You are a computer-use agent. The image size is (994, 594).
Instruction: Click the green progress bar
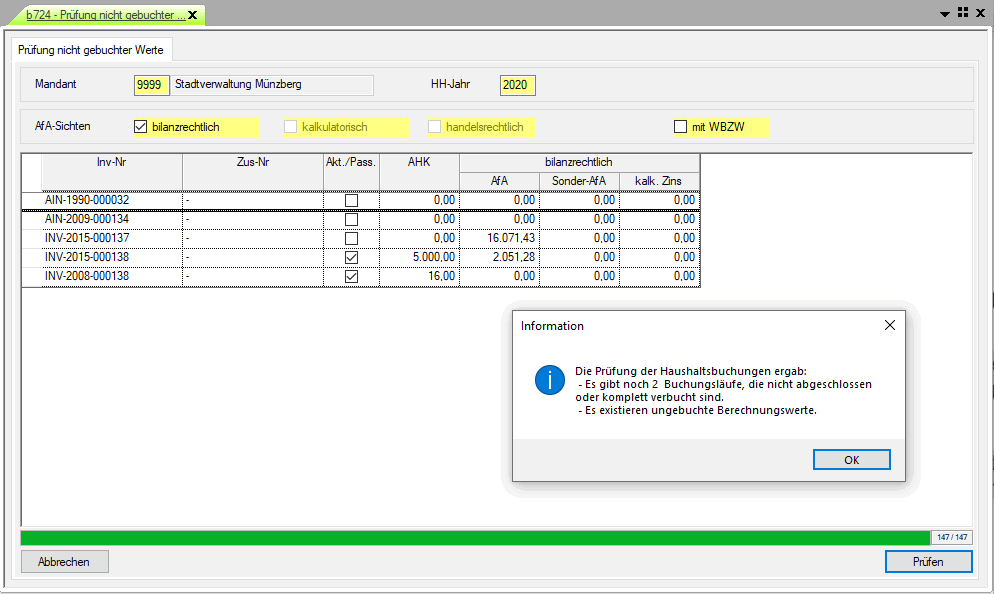tap(475, 537)
